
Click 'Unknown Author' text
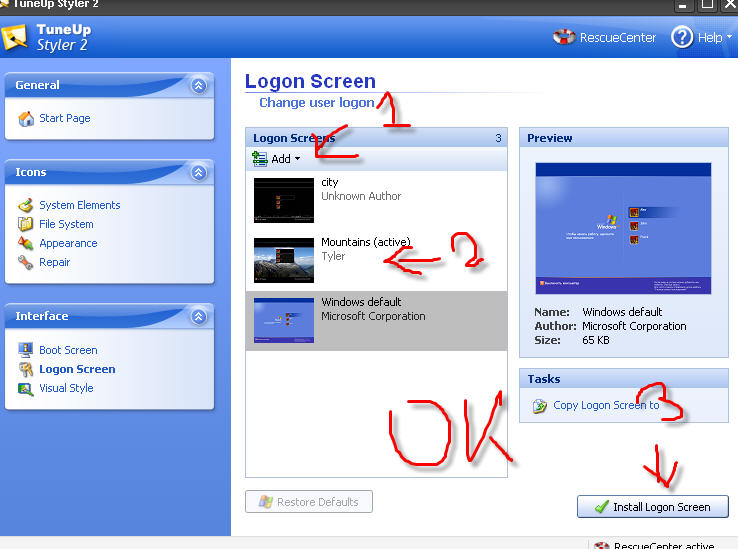361,196
